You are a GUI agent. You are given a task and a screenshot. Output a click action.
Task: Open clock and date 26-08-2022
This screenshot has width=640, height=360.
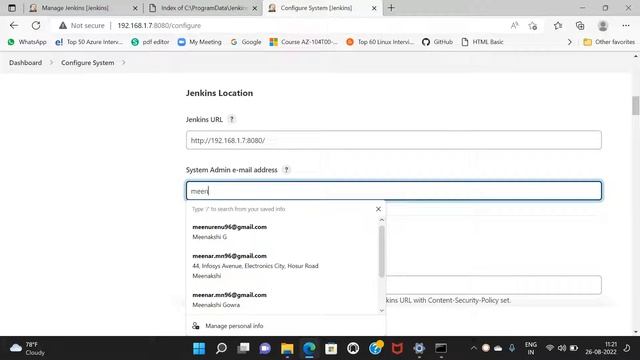[601, 348]
